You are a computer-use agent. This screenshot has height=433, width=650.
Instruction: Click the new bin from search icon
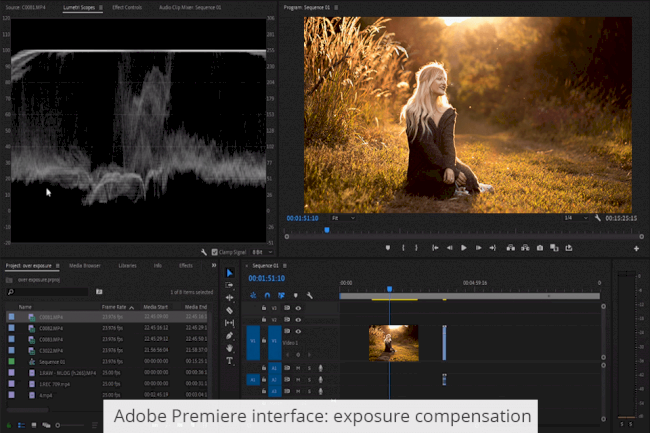click(x=99, y=292)
